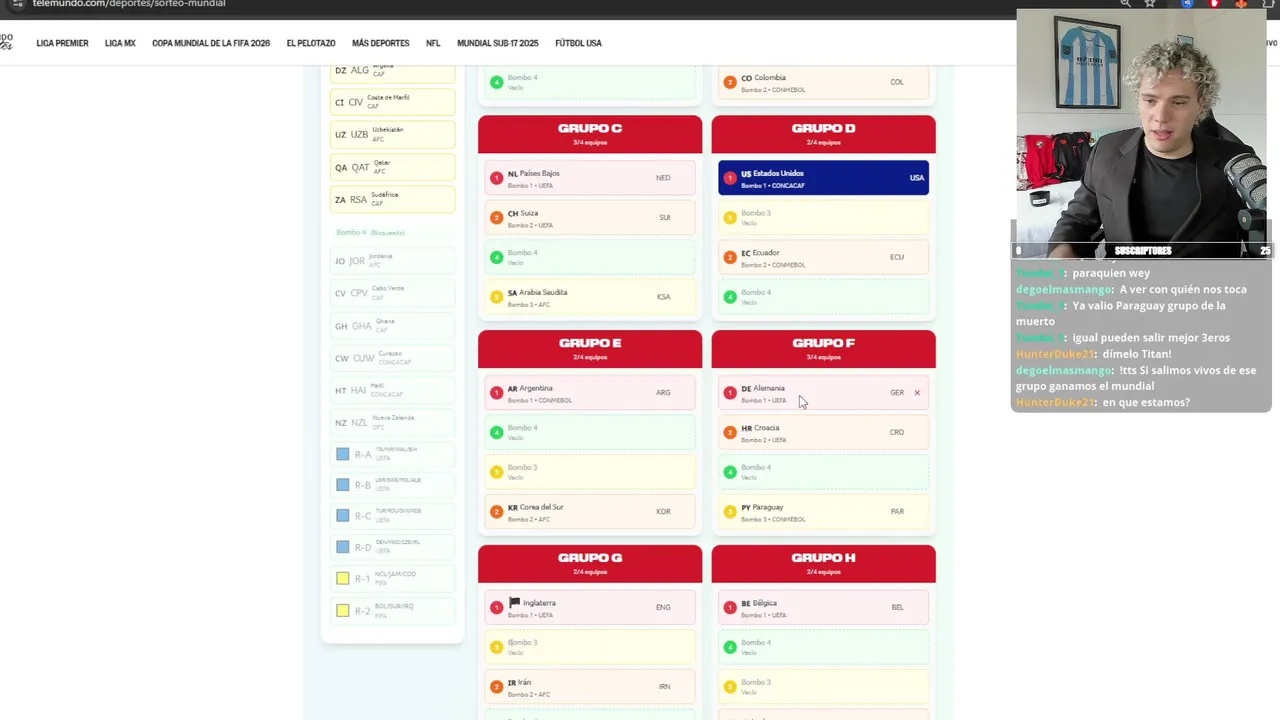Click the yellow R-1 playoff square icon
The image size is (1280, 720).
pos(343,578)
